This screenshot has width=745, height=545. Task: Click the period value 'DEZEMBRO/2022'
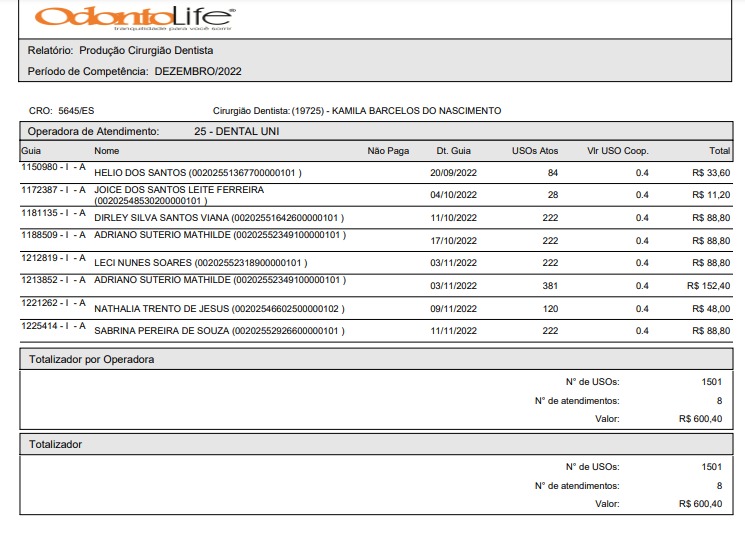pos(198,71)
